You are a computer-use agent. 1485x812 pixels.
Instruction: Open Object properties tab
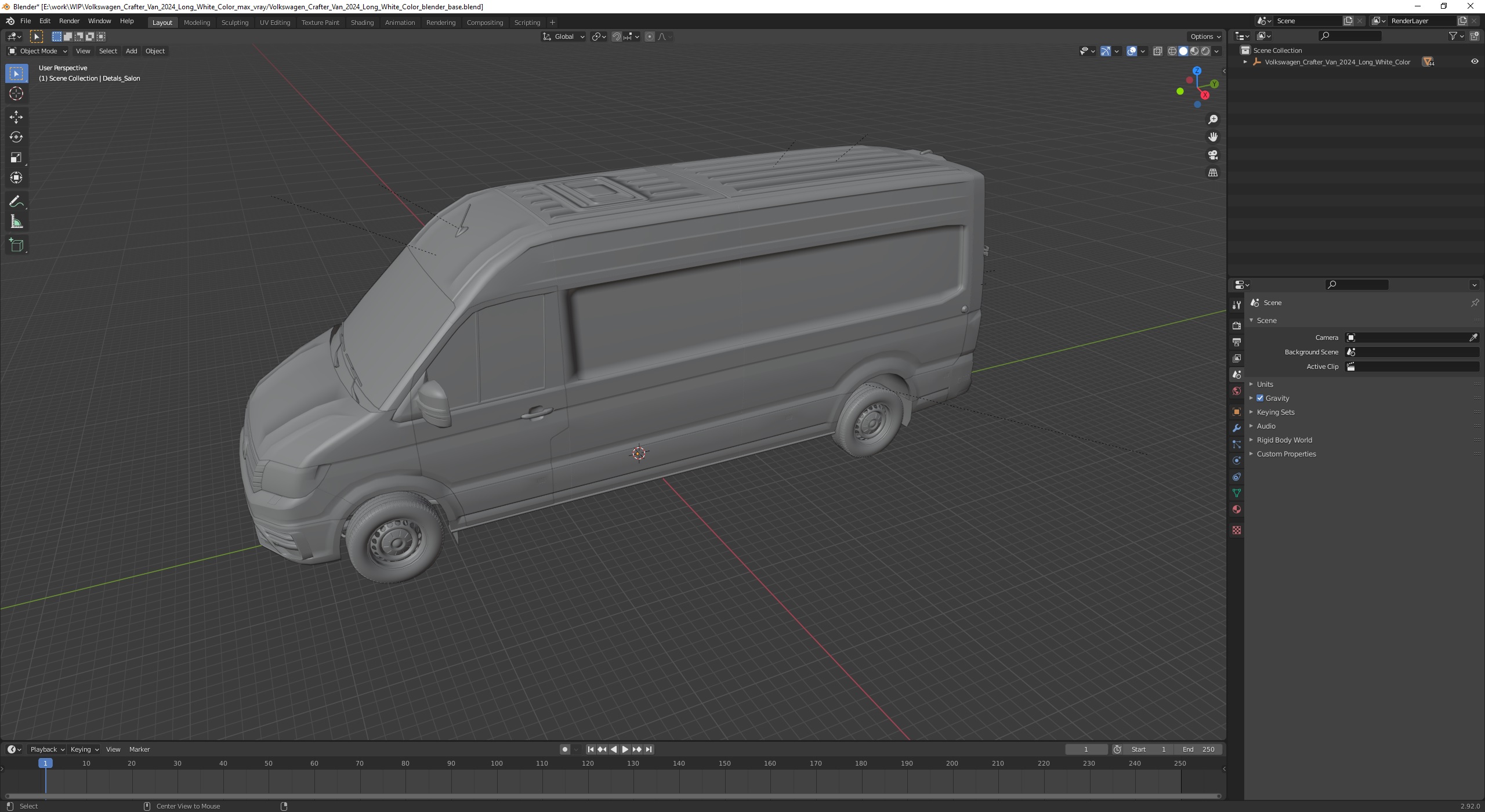pyautogui.click(x=1236, y=411)
